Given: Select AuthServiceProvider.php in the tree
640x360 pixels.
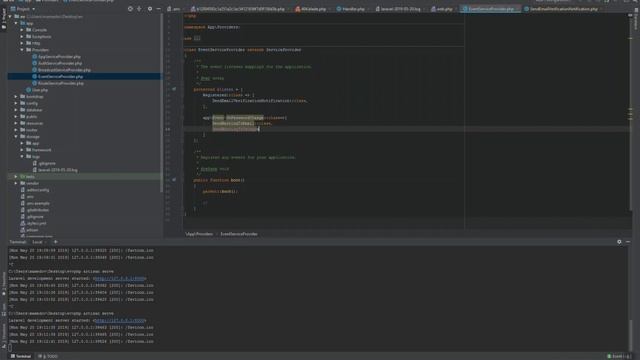Looking at the screenshot, I should (x=60, y=63).
